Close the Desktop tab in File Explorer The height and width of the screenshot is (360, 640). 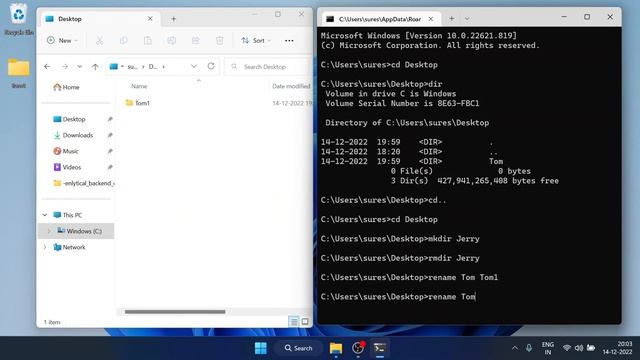click(x=150, y=19)
